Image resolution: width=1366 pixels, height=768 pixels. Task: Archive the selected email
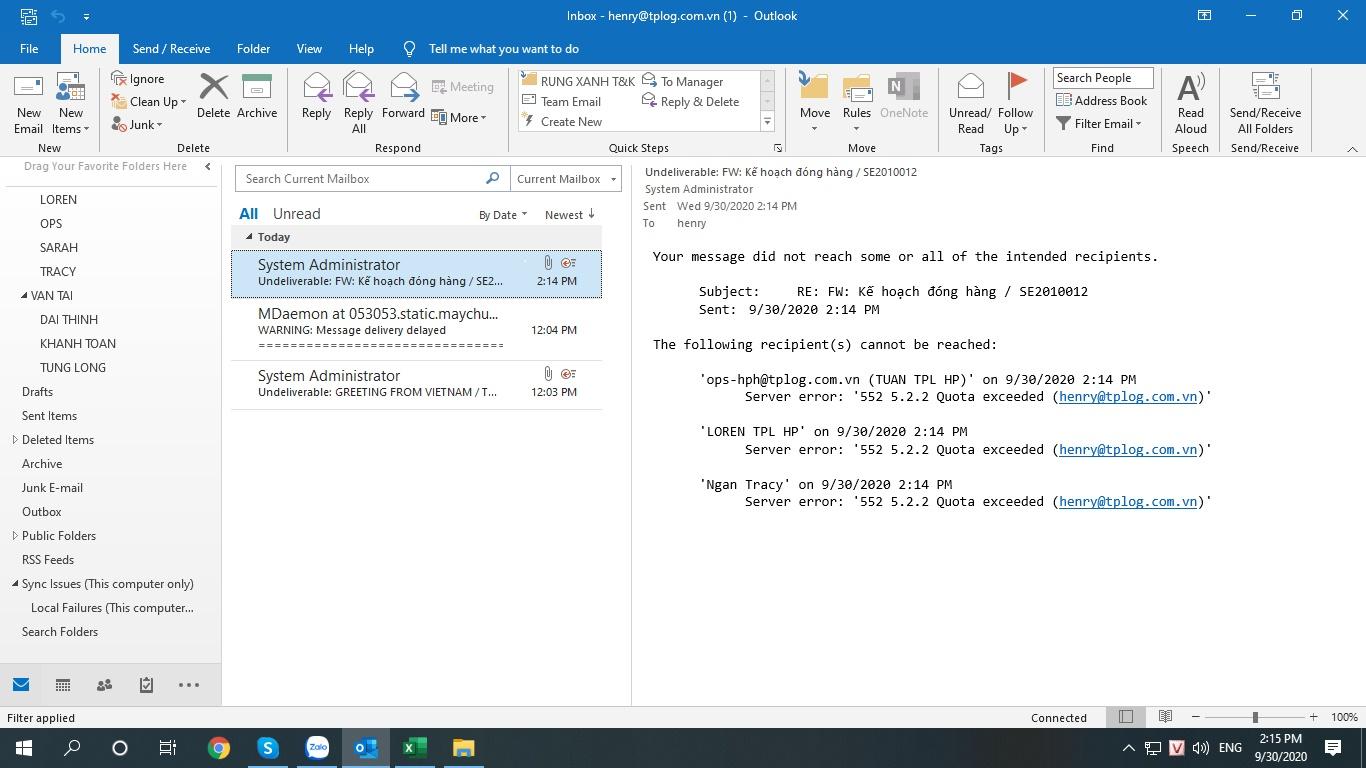click(257, 97)
